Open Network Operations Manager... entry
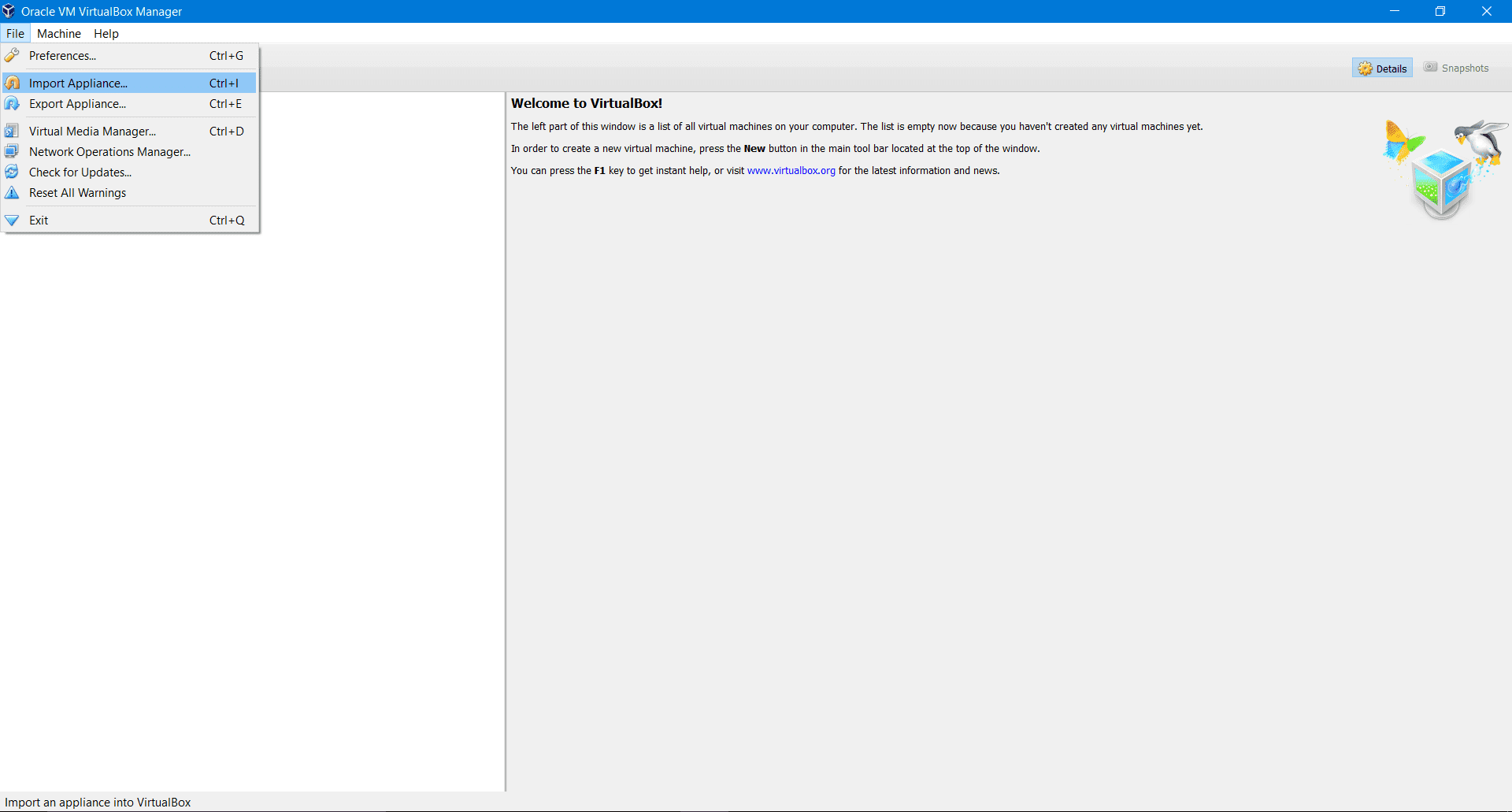Screen dimensions: 1512x812 tap(129, 151)
